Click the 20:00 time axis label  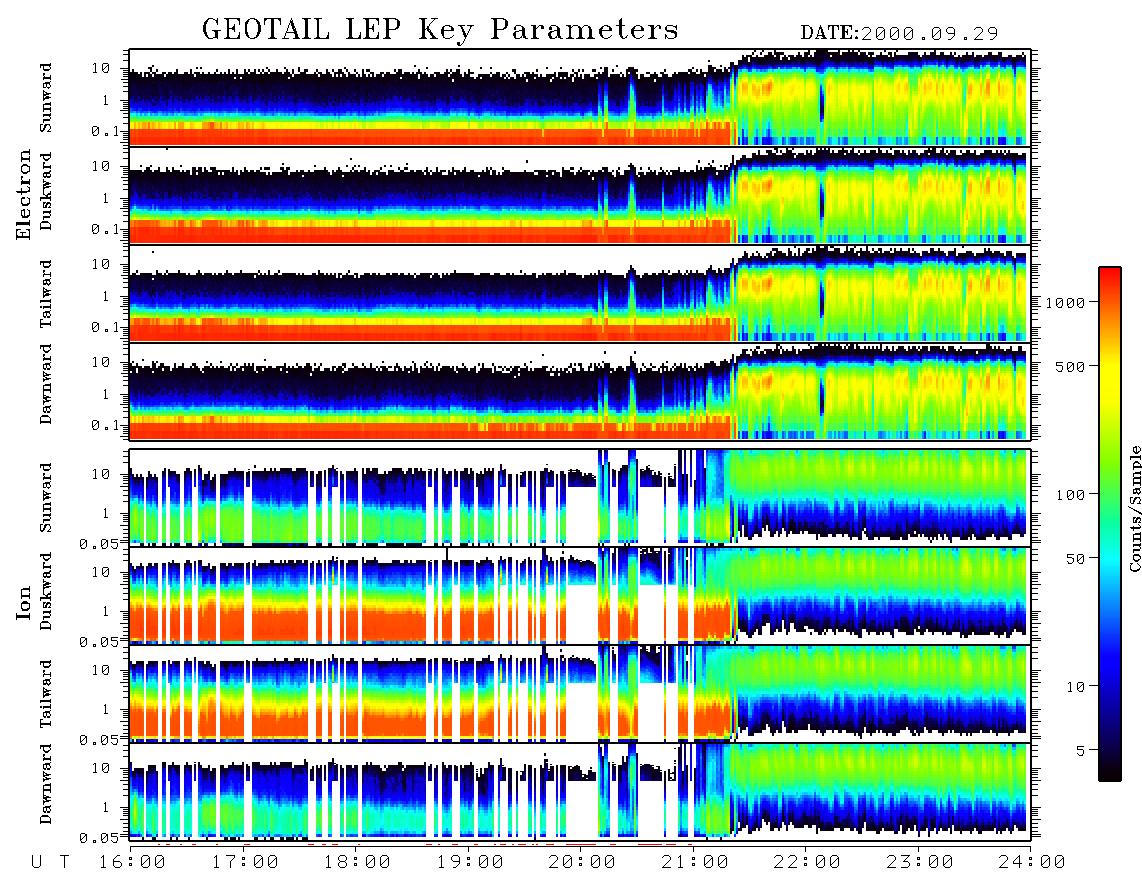coord(582,862)
